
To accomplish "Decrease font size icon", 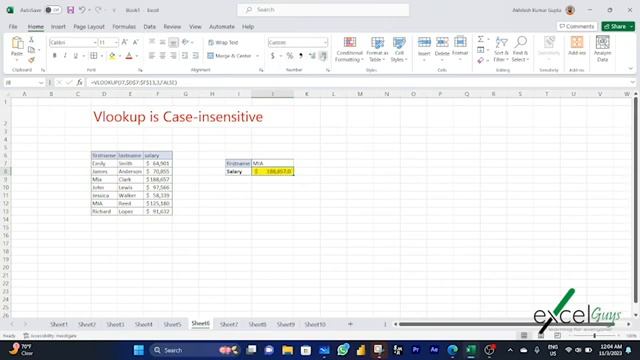I will click(136, 42).
